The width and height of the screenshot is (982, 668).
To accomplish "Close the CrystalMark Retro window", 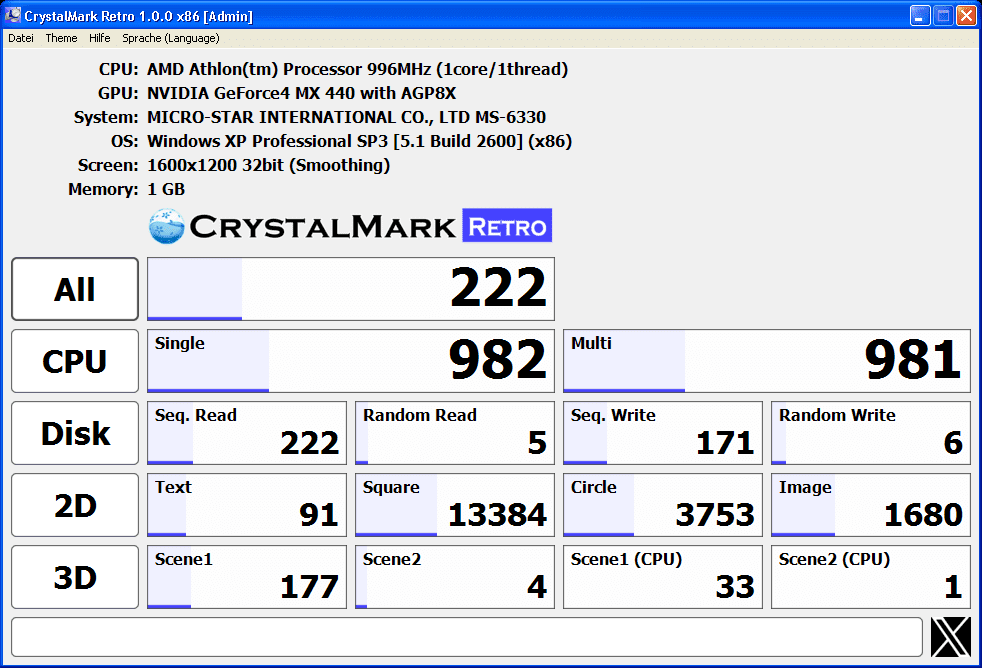I will click(x=966, y=16).
